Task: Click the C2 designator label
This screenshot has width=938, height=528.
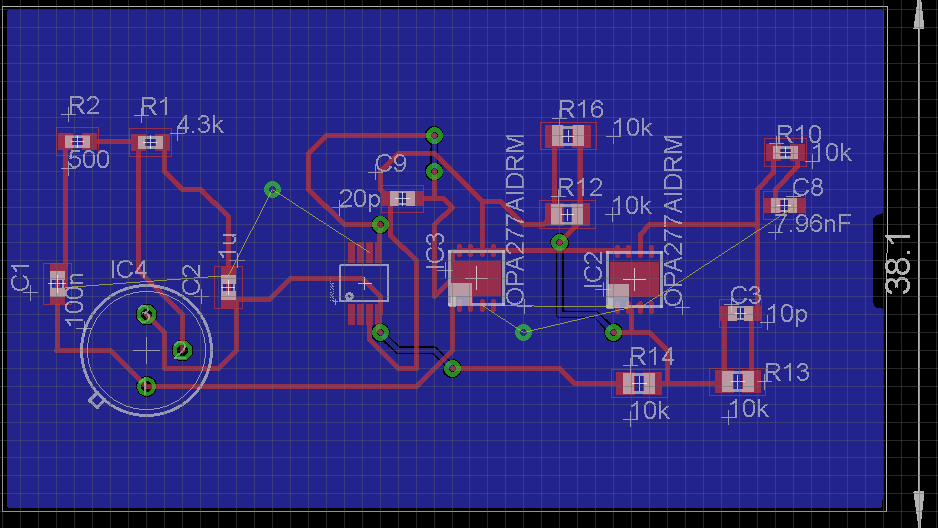Action: pos(191,280)
